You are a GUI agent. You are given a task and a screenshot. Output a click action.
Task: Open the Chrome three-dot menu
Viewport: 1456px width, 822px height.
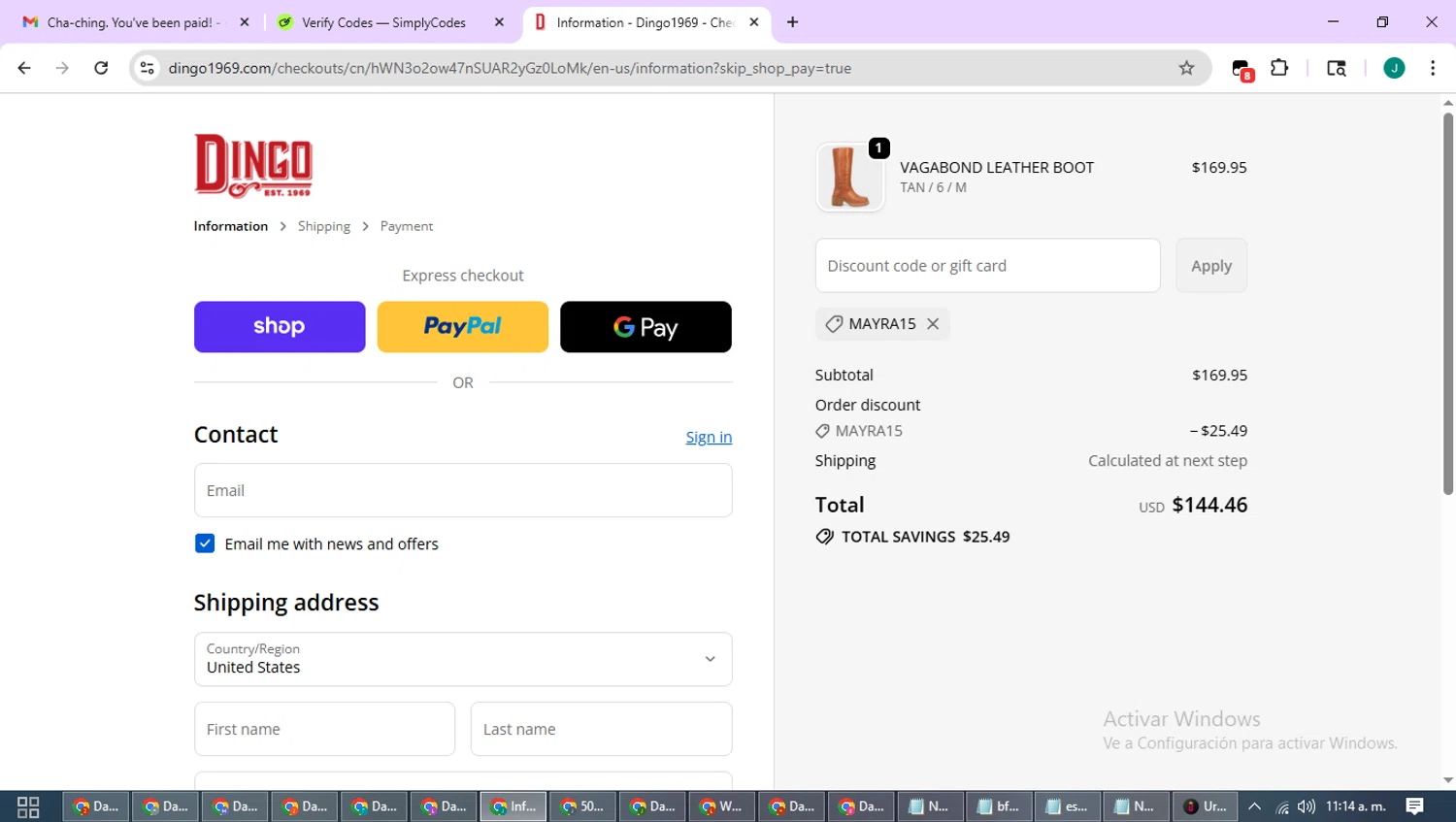tap(1433, 68)
